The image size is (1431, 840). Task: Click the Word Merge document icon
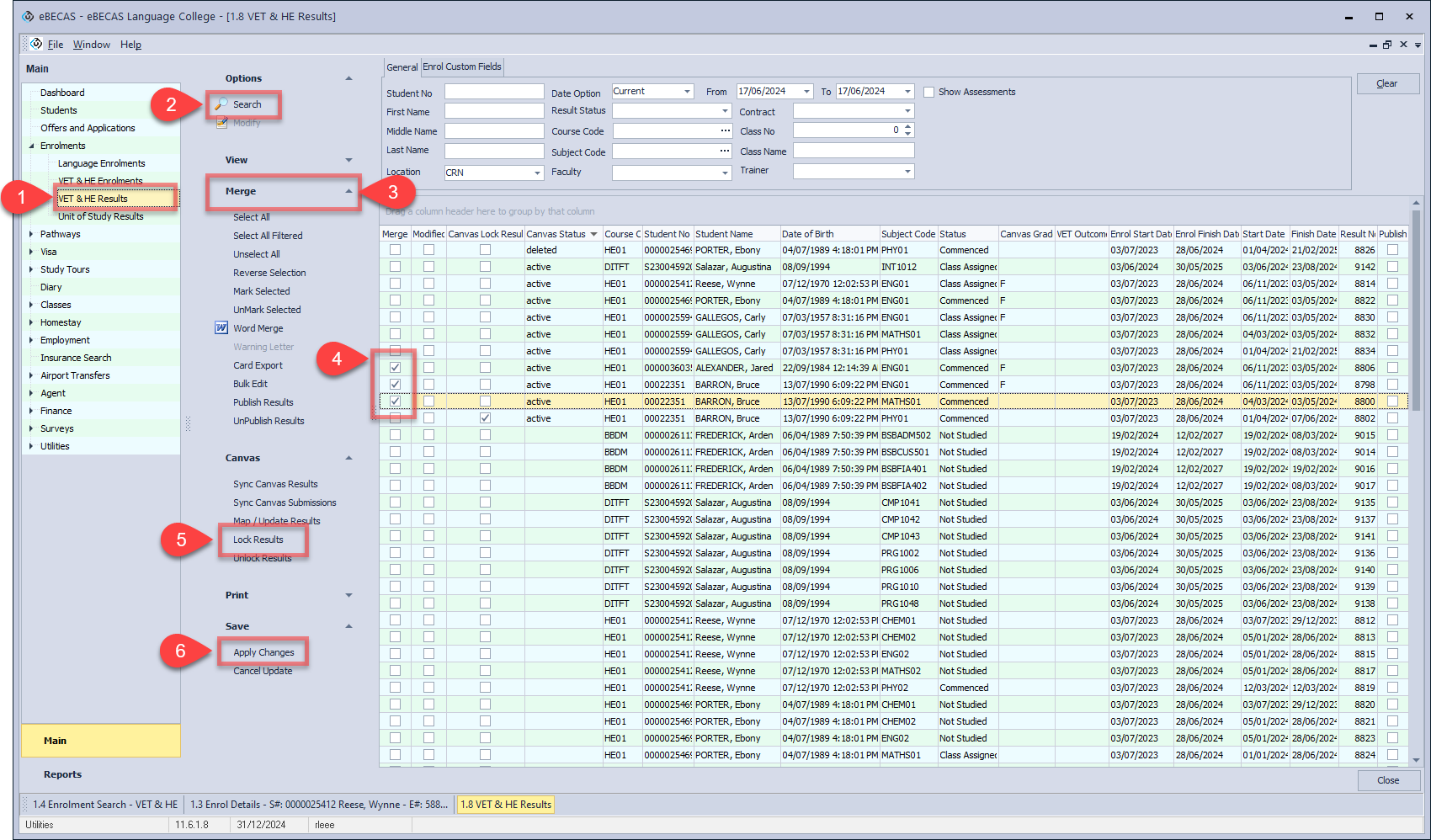(x=221, y=328)
